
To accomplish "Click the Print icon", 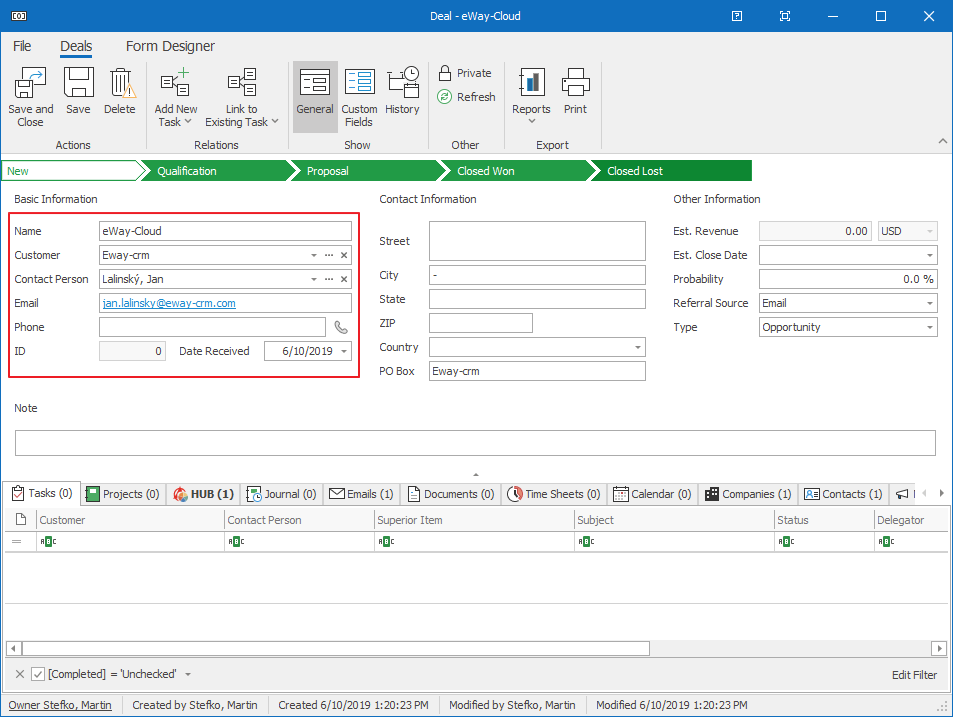I will pos(576,83).
